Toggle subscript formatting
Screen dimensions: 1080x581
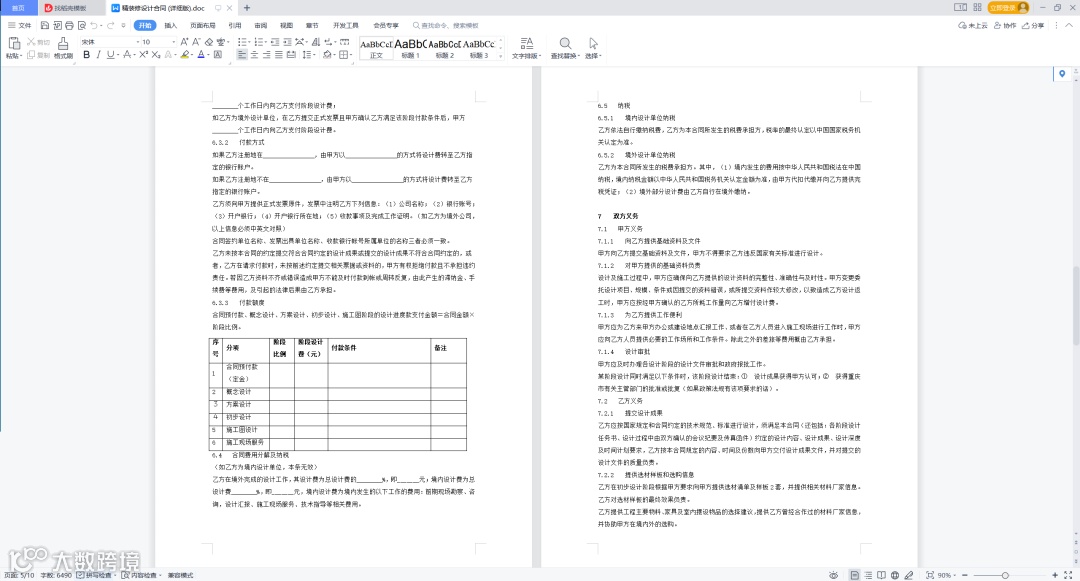pos(156,55)
